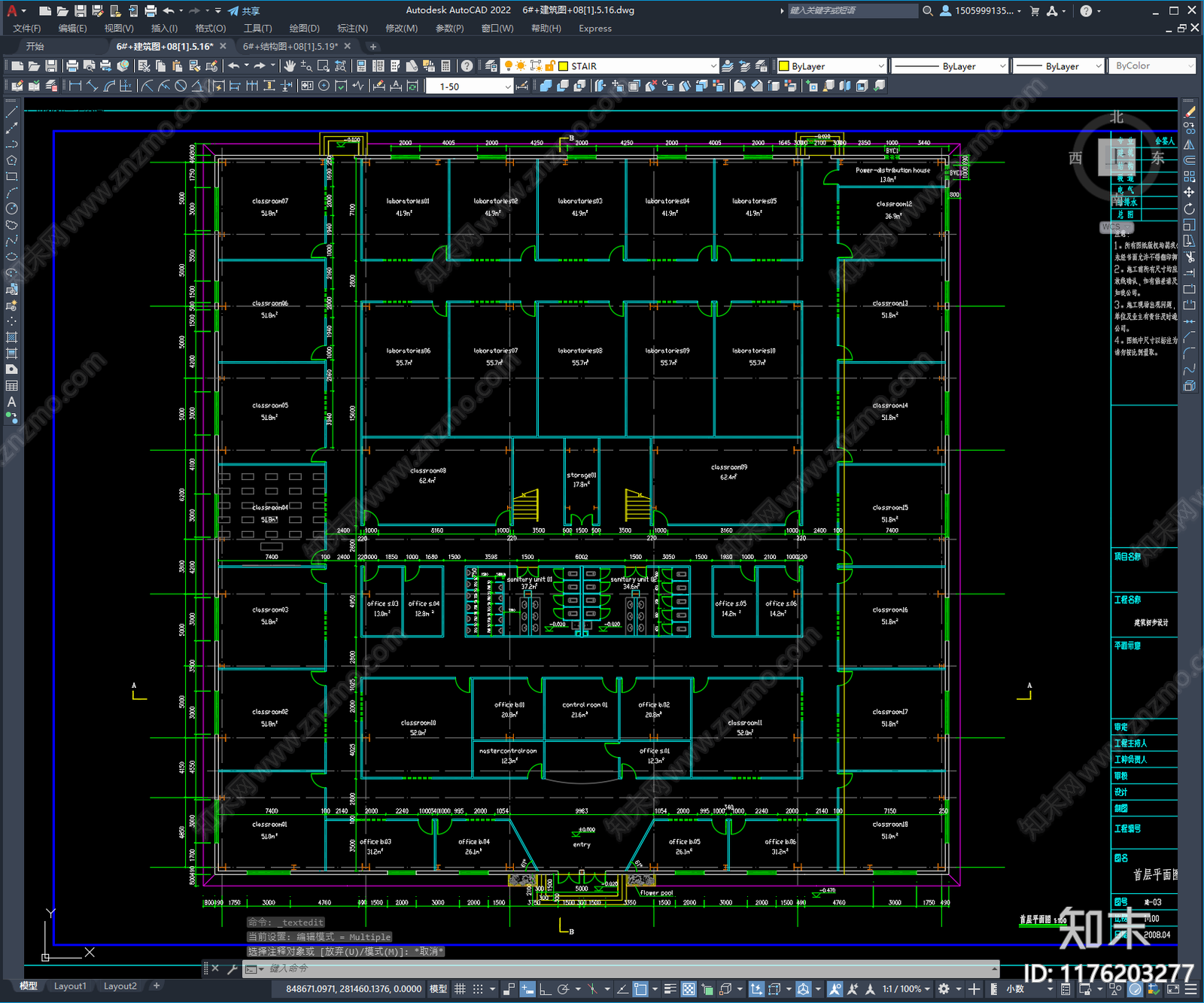Image resolution: width=1204 pixels, height=1003 pixels.
Task: Click the Undo arrow in the standard toolbar
Action: pos(235,66)
